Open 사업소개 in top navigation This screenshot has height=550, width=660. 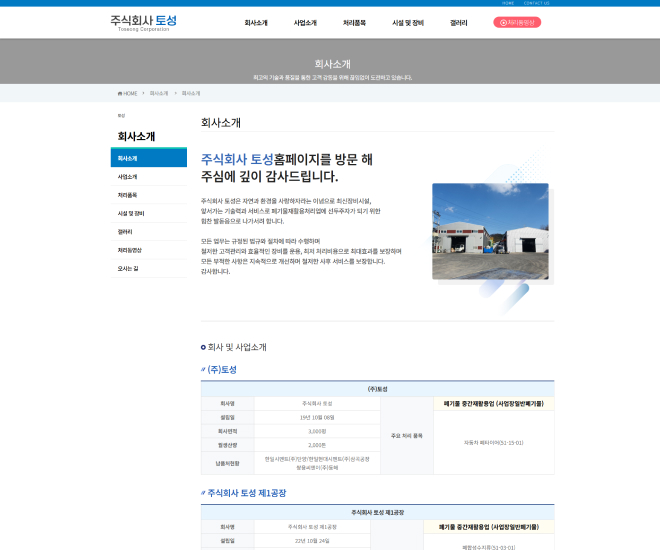click(x=305, y=22)
